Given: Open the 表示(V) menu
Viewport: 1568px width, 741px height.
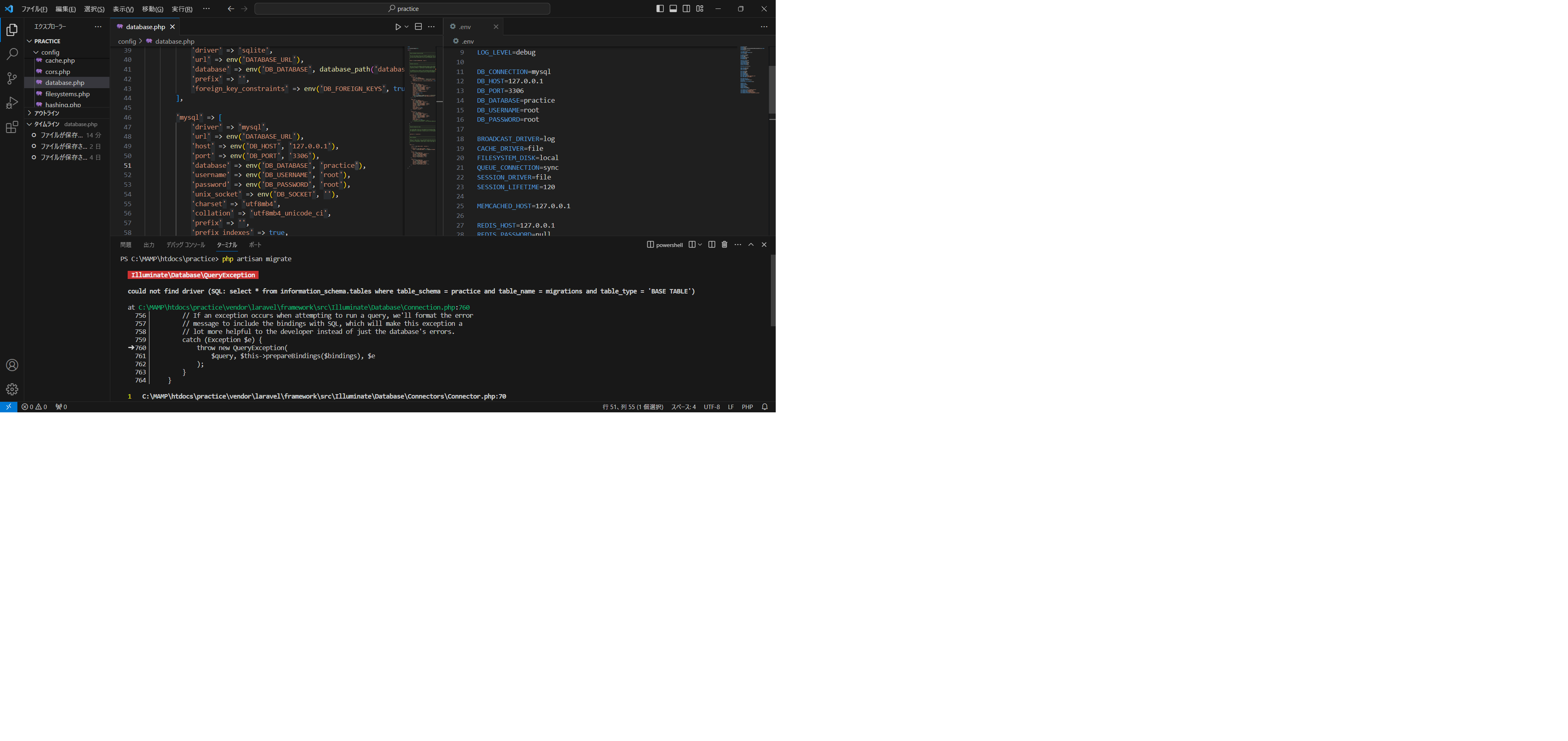Looking at the screenshot, I should click(123, 9).
